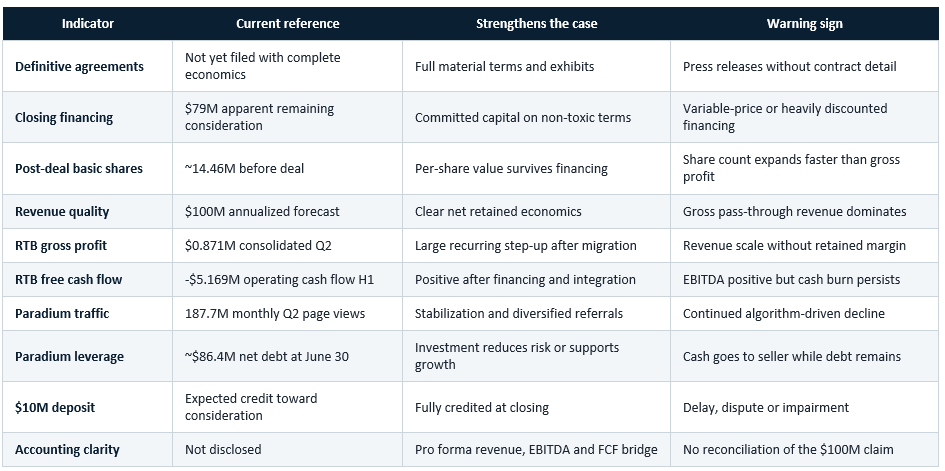Click the Delay, dispute or impairment cell
The image size is (945, 471).
click(766, 407)
